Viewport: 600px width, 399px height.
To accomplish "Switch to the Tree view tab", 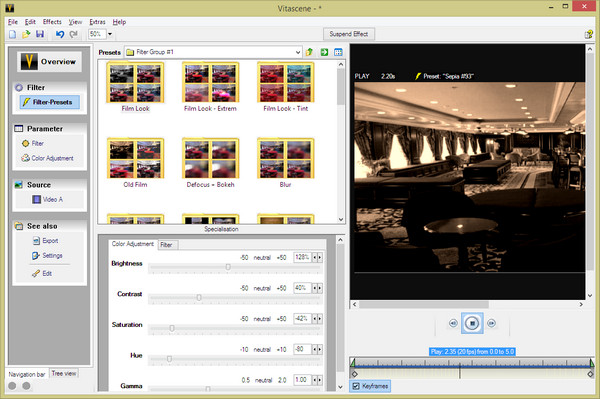I will pyautogui.click(x=64, y=373).
